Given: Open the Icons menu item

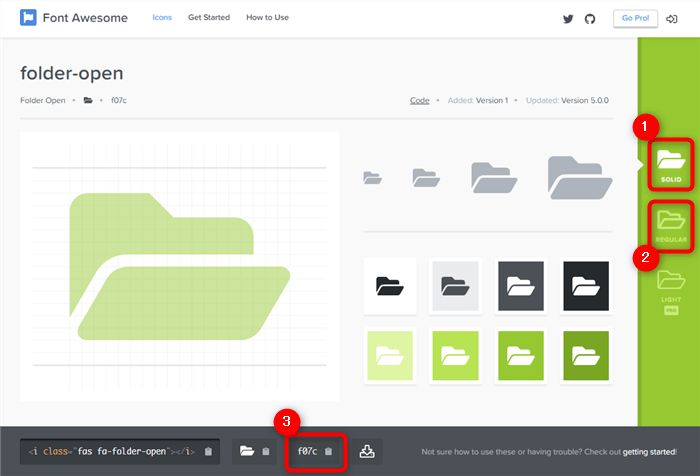Looking at the screenshot, I should 162,18.
